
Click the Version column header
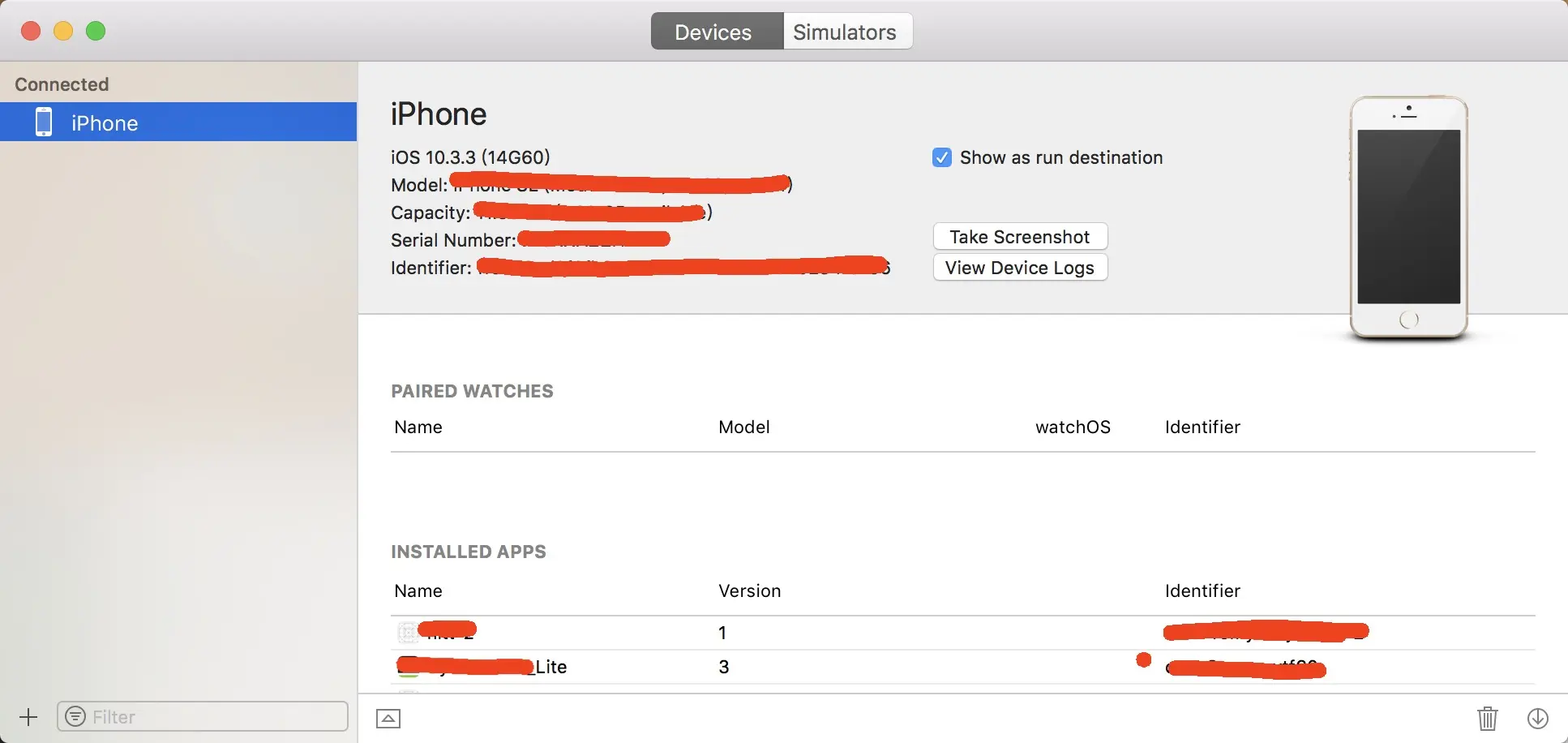pyautogui.click(x=750, y=591)
